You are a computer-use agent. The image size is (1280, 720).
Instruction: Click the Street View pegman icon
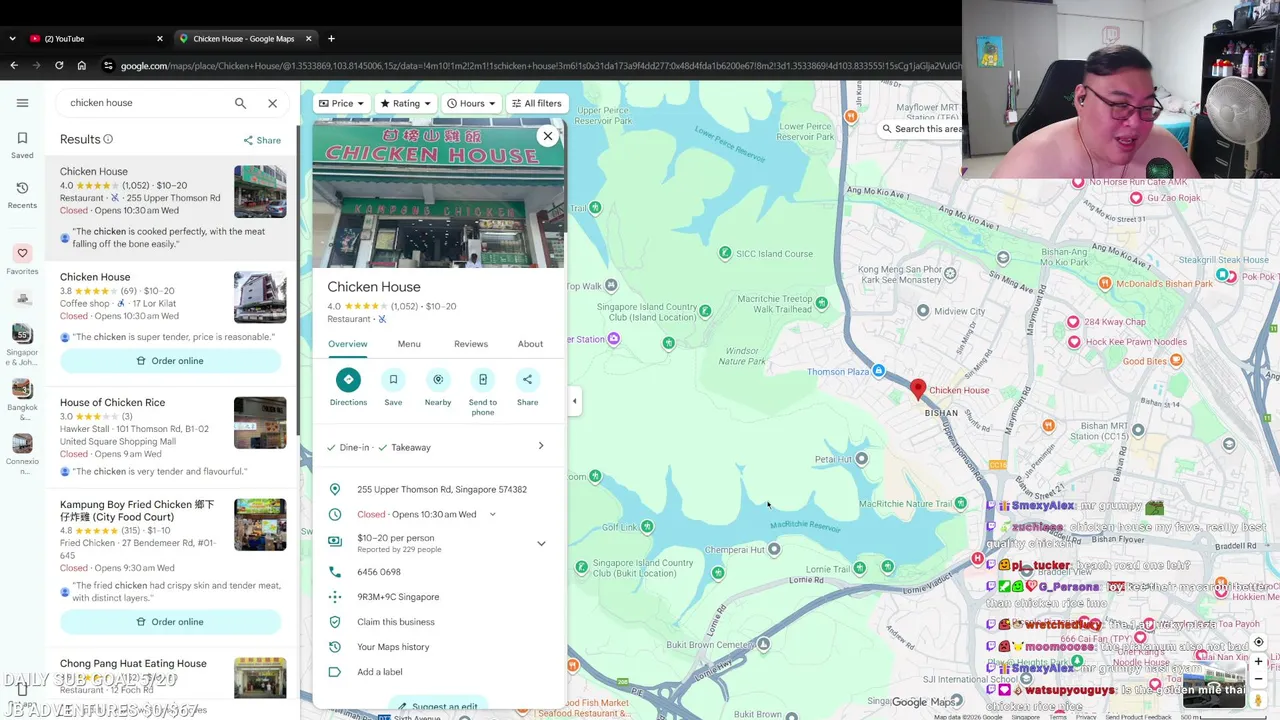click(1259, 701)
